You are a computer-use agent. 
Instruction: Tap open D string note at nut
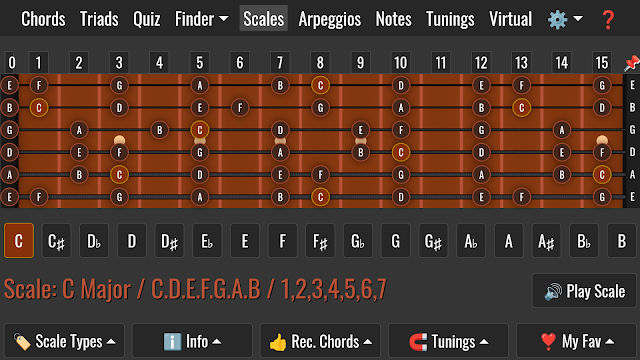click(9, 152)
